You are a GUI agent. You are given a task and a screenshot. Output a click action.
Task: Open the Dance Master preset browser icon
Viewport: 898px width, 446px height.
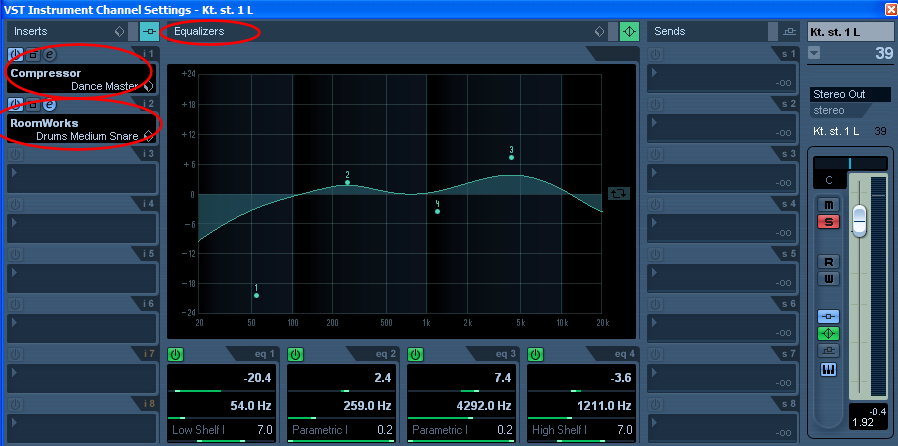point(148,86)
